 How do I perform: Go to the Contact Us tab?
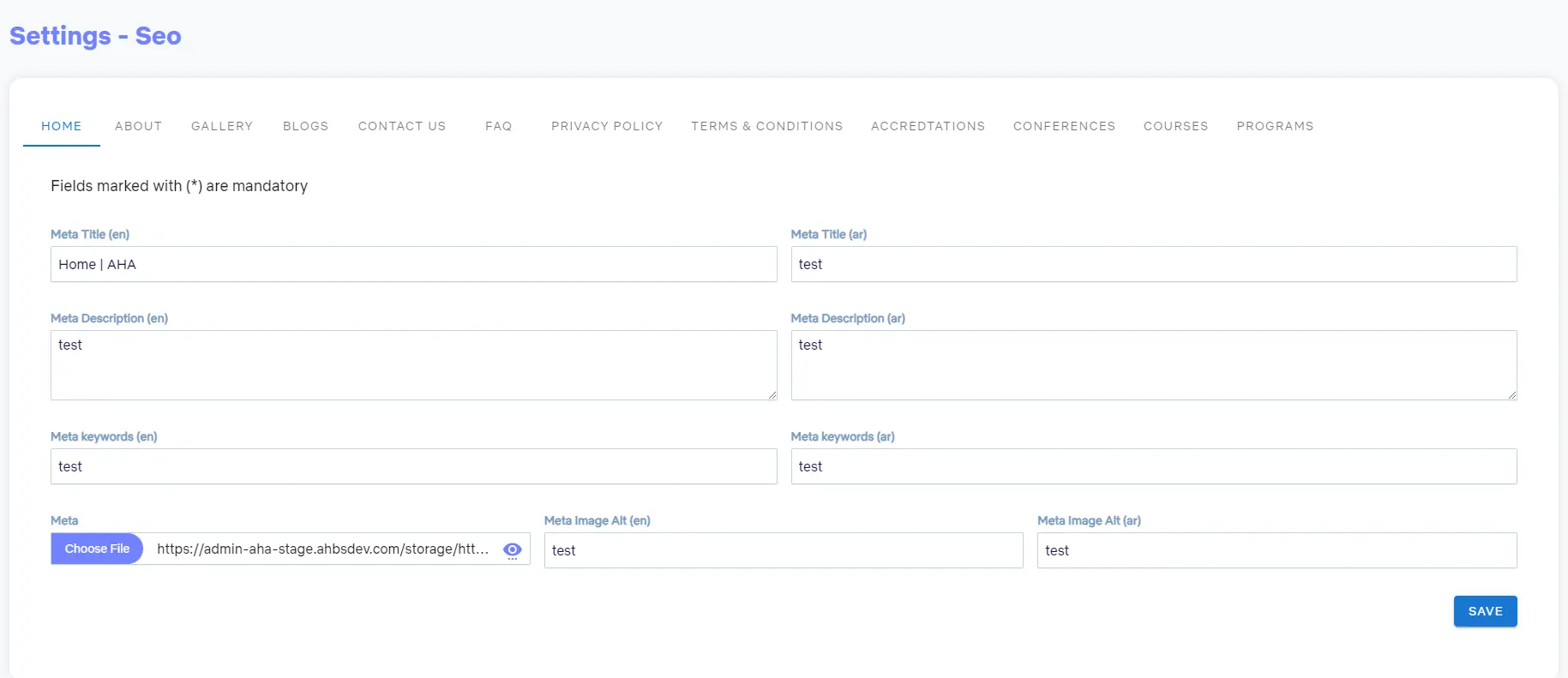pos(402,126)
